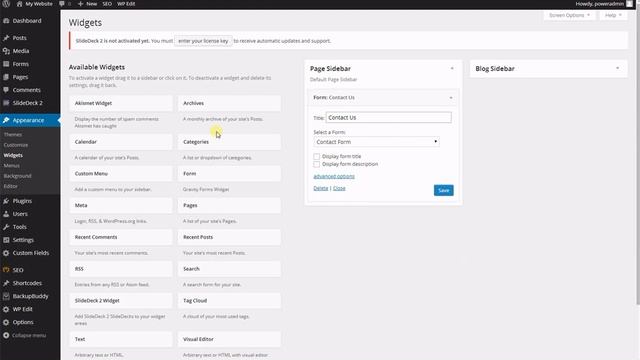
Task: Click the Shortcodes icon in sidebar
Action: [6, 283]
